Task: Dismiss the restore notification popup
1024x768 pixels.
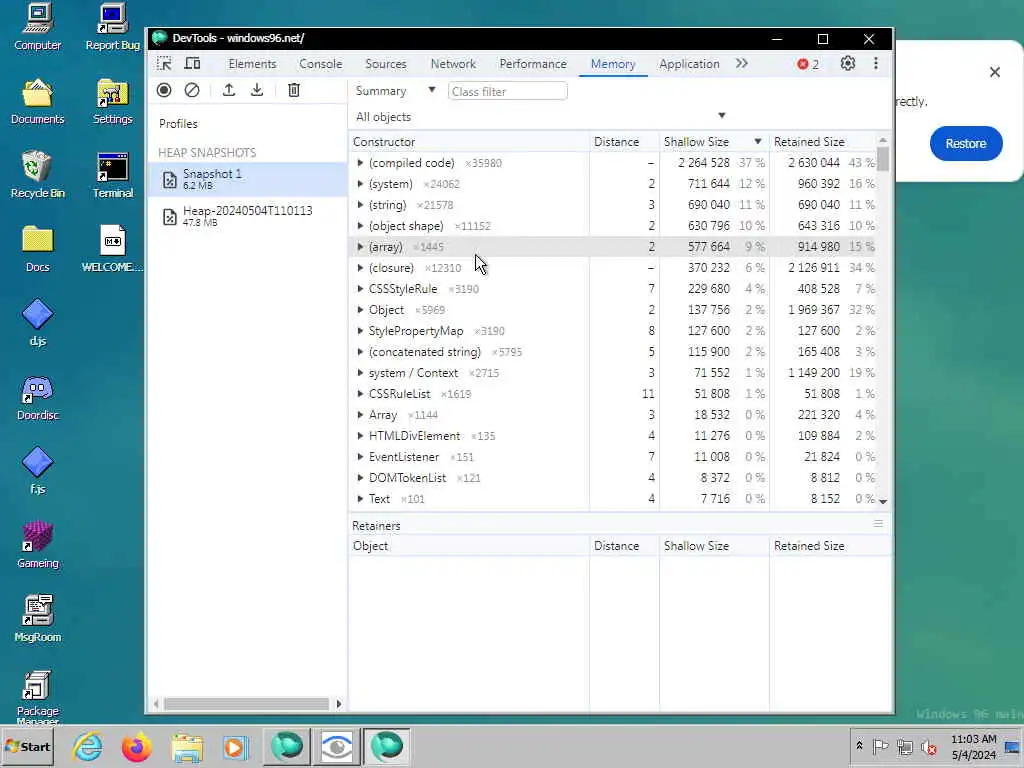Action: tap(995, 72)
